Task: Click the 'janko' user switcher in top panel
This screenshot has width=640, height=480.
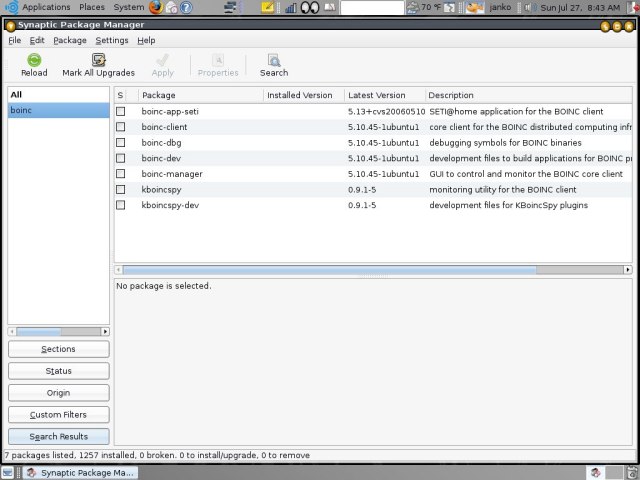Action: tap(500, 7)
